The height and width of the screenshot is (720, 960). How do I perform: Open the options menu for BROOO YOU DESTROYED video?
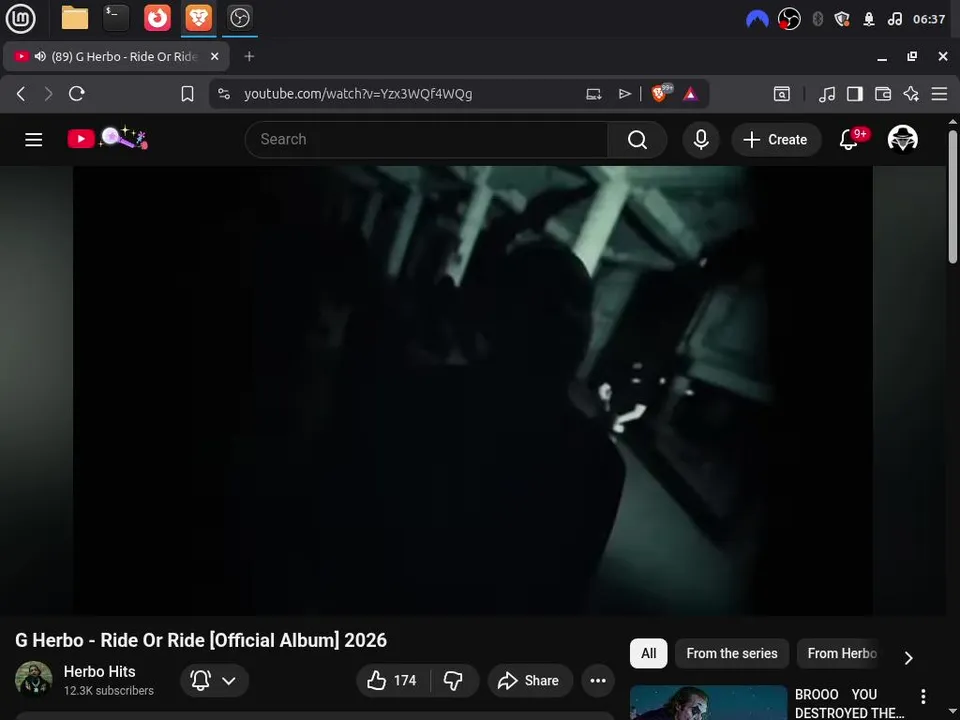pos(923,696)
